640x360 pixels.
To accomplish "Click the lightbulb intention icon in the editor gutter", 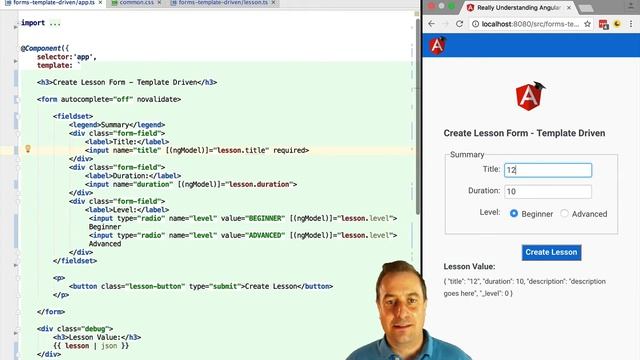I will point(28,149).
